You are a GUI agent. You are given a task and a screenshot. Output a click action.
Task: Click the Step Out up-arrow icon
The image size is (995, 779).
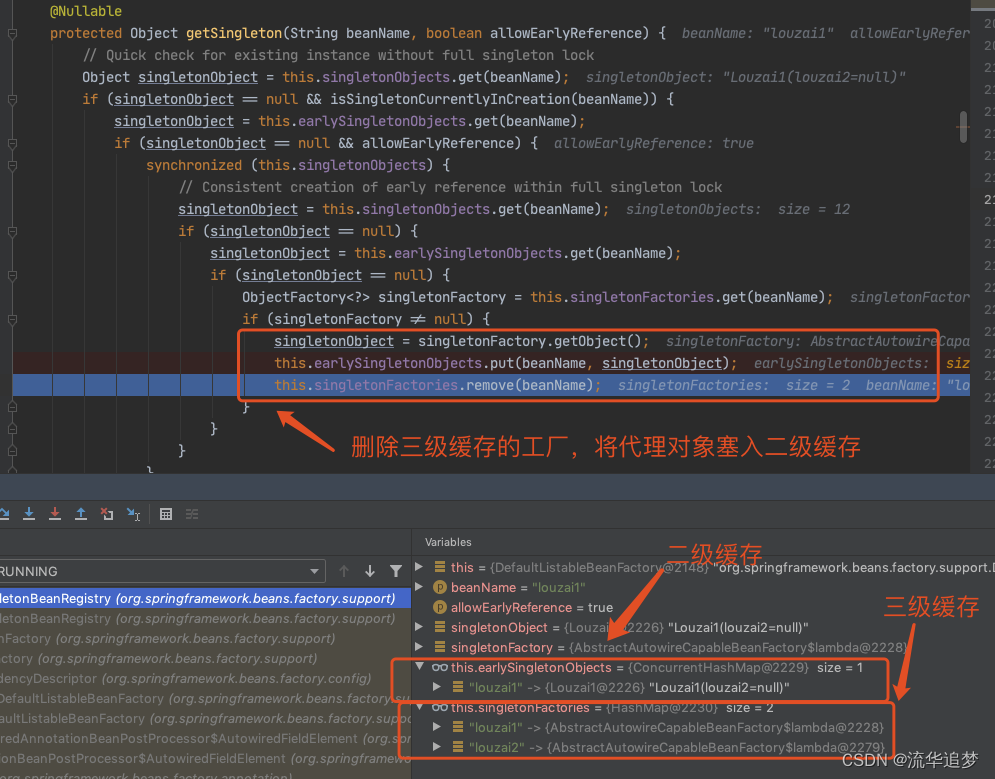[81, 514]
